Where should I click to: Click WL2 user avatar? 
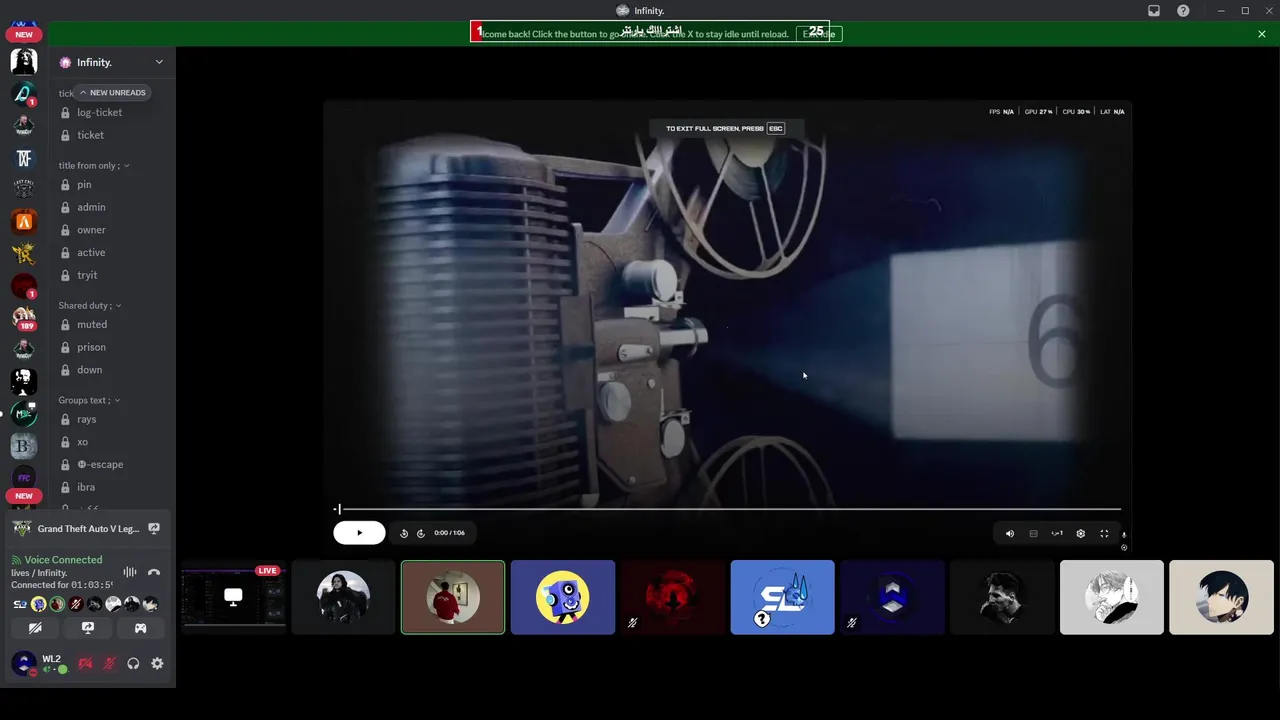click(23, 663)
